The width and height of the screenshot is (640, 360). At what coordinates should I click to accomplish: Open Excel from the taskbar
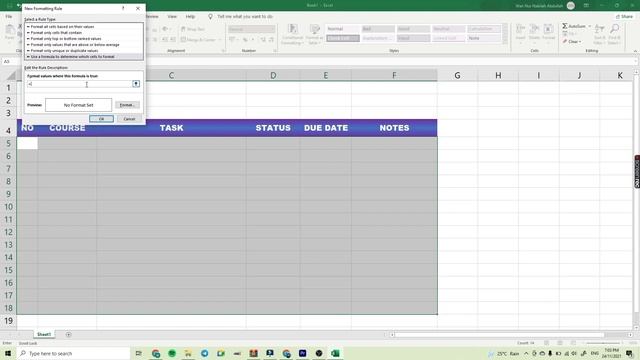click(335, 353)
